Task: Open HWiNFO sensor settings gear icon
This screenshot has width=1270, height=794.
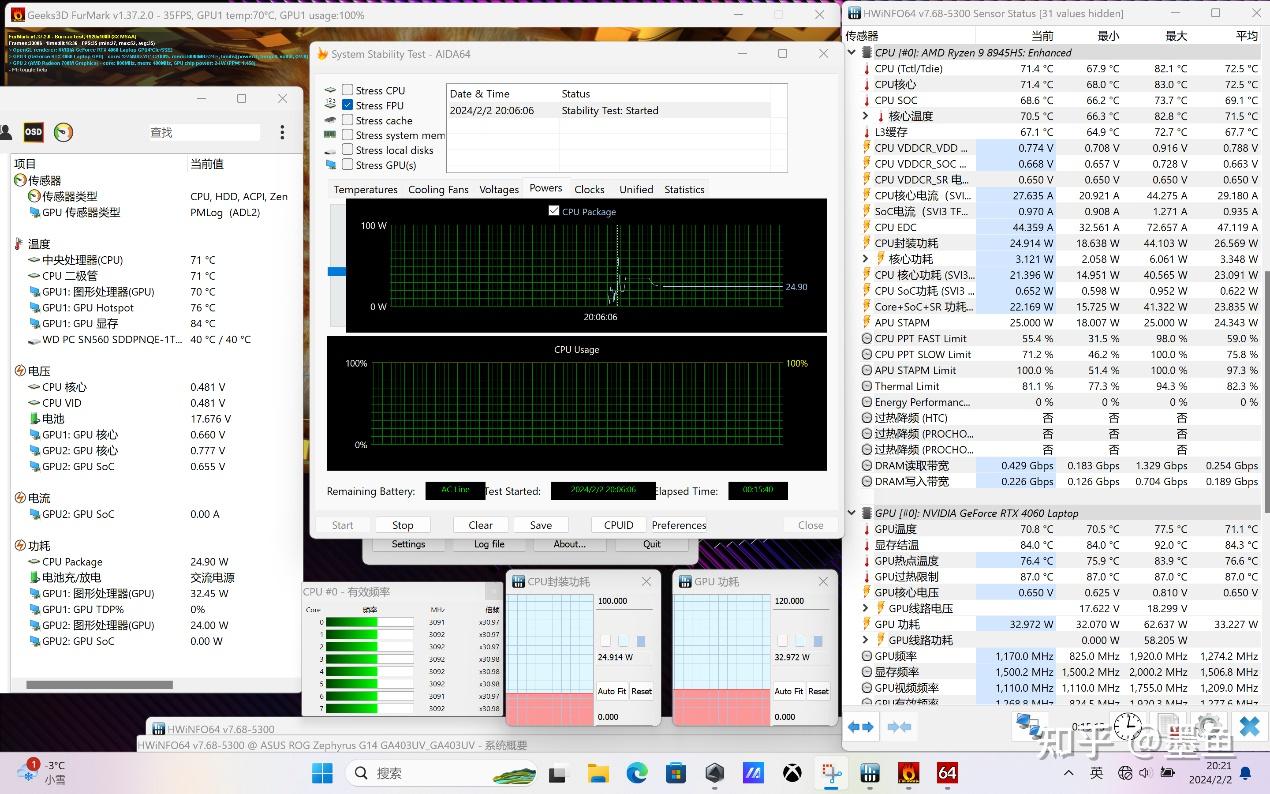Action: coord(1210,727)
